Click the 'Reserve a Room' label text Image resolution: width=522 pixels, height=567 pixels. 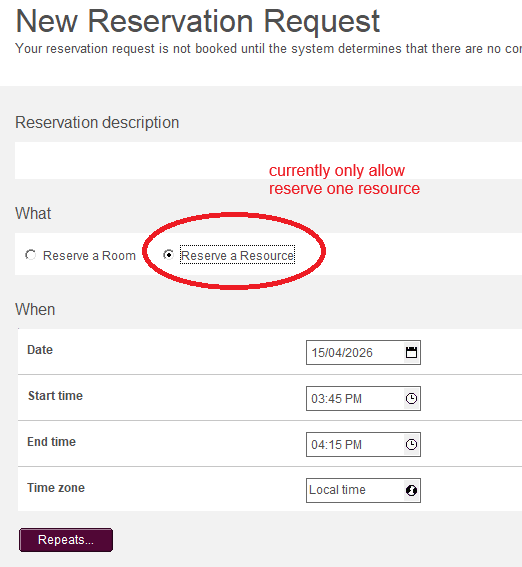tap(89, 255)
